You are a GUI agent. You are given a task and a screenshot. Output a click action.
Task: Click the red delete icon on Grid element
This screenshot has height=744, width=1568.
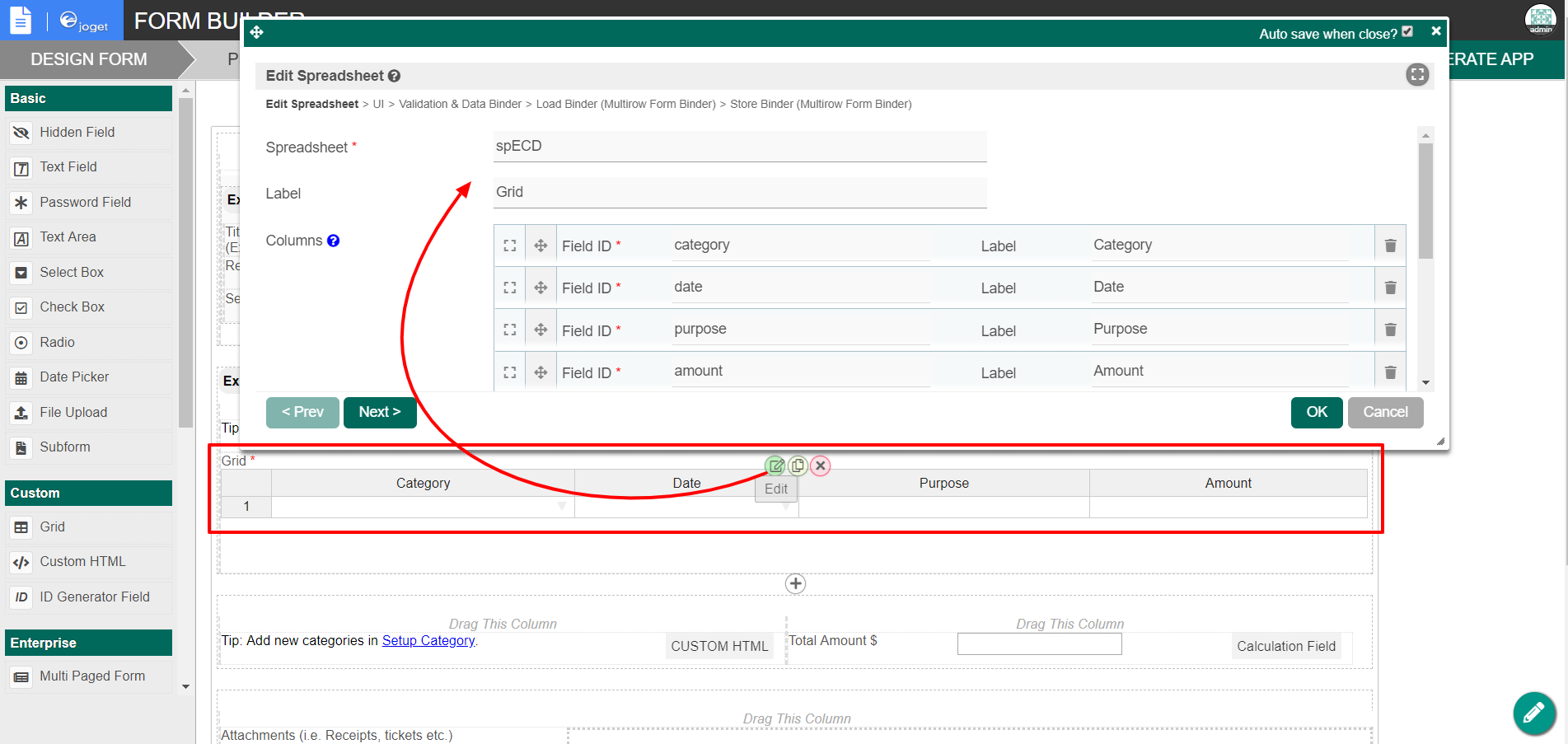pos(820,466)
